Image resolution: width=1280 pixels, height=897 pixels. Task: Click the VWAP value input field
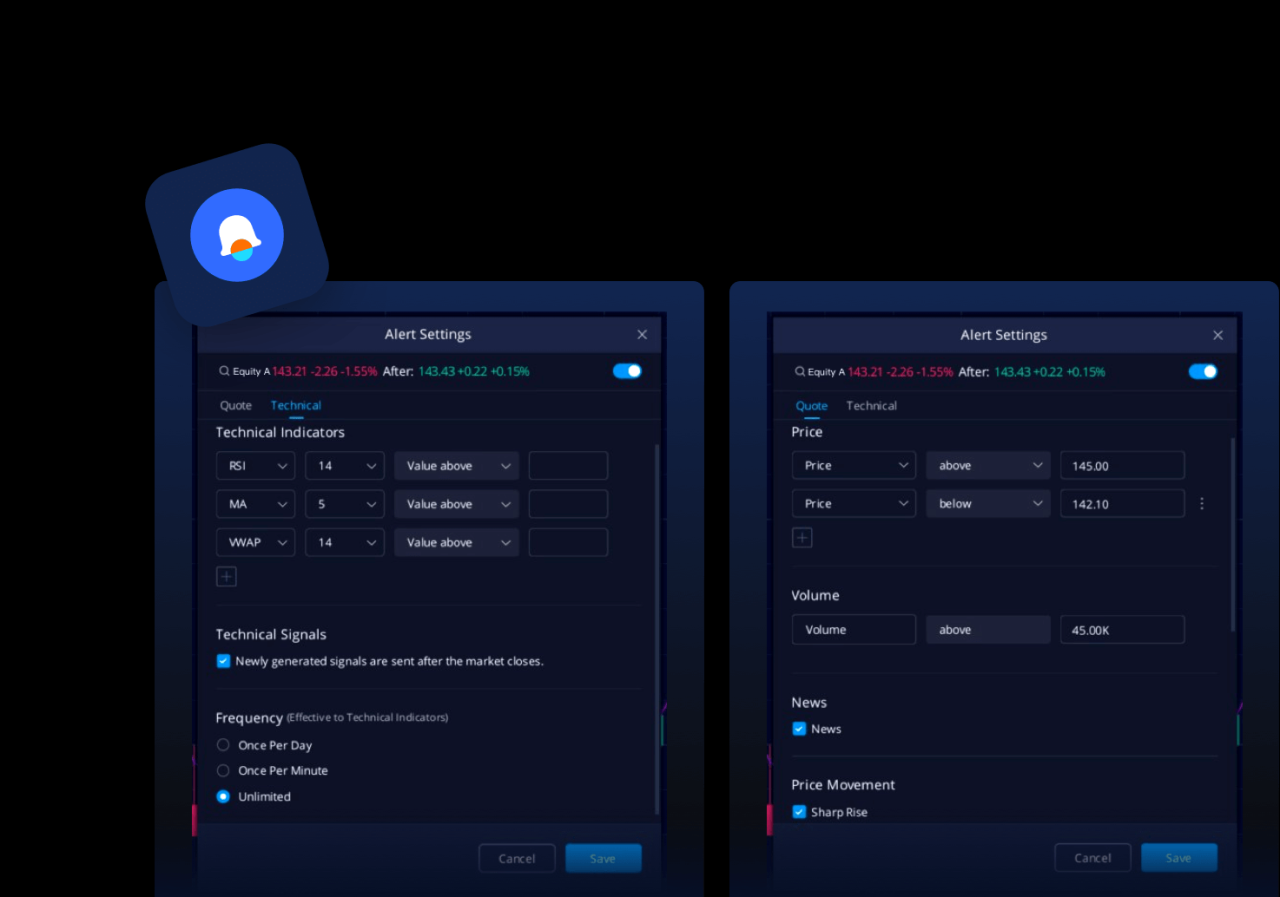(x=568, y=542)
